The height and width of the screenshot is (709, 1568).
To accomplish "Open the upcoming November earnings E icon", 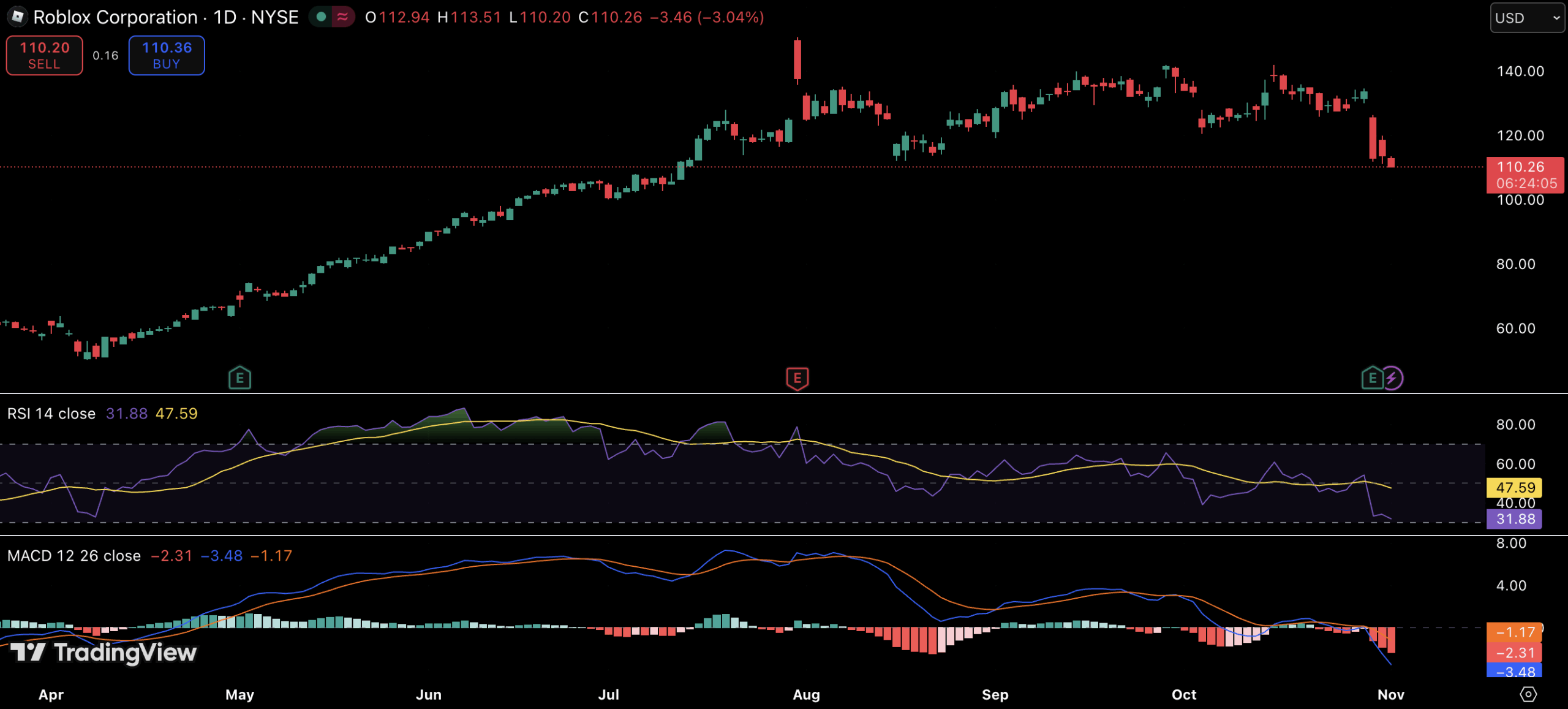I will (1372, 378).
